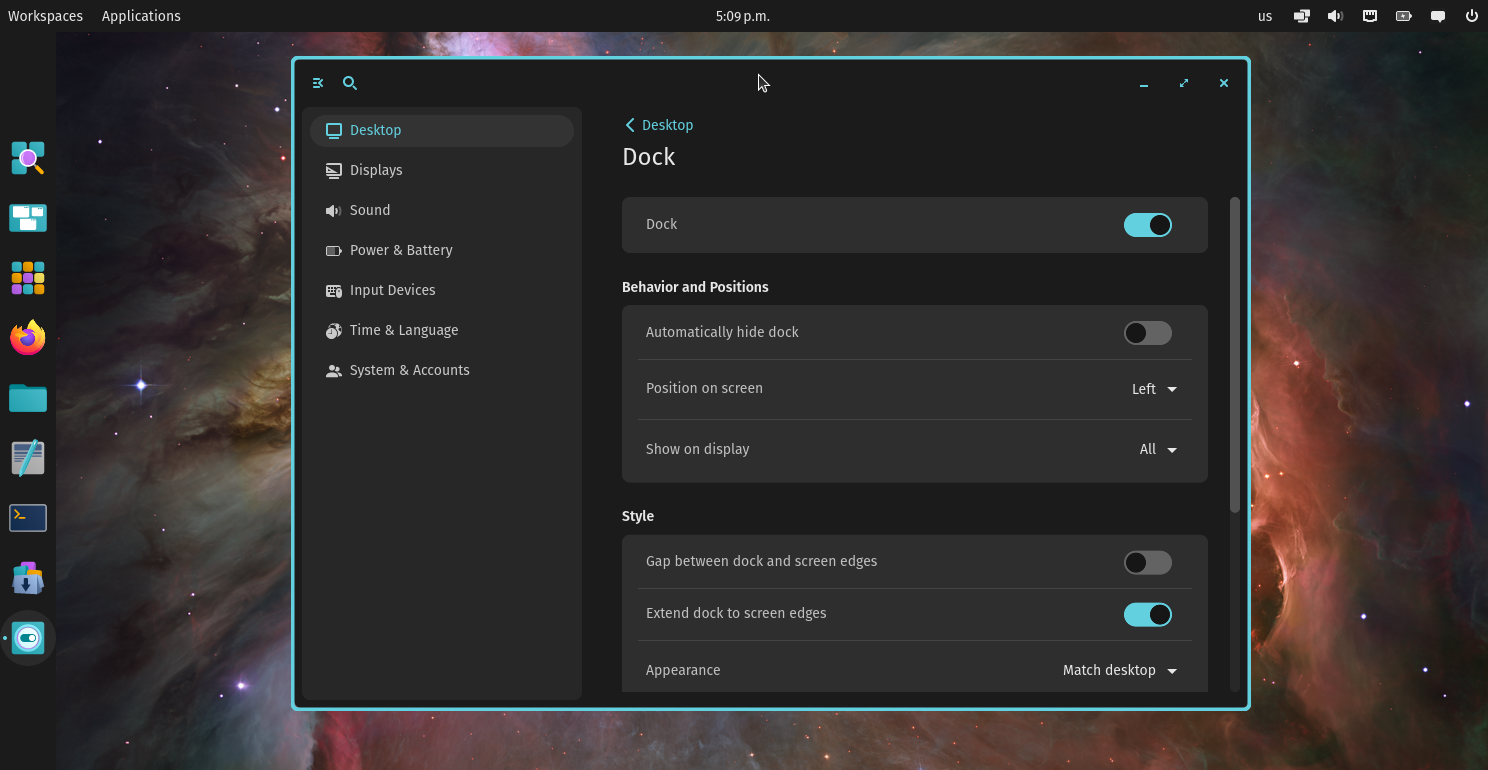Image resolution: width=1488 pixels, height=770 pixels.
Task: Open the power menu icon in the top panel
Action: click(x=1472, y=16)
